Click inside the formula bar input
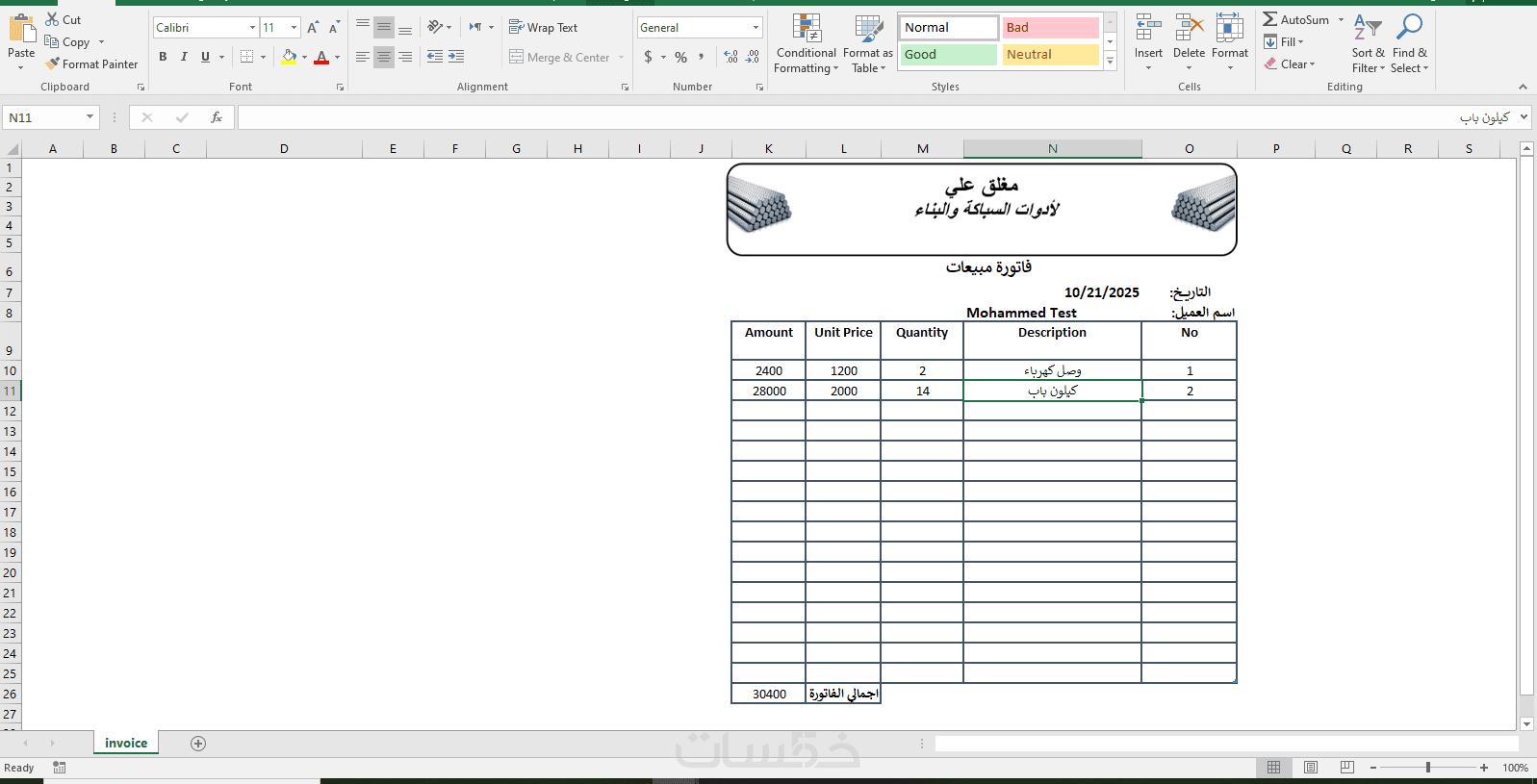 876,117
